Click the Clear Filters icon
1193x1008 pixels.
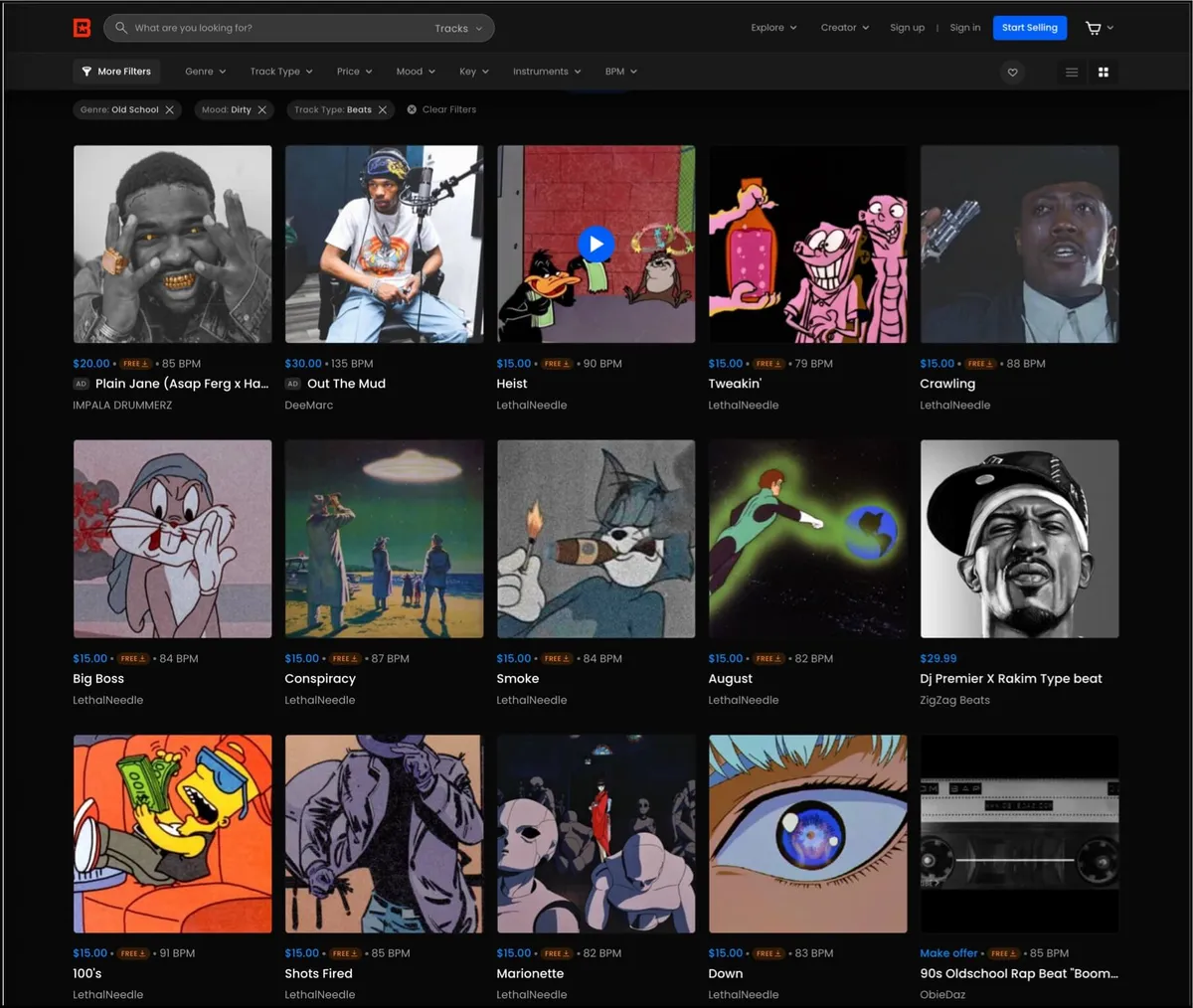pos(412,109)
